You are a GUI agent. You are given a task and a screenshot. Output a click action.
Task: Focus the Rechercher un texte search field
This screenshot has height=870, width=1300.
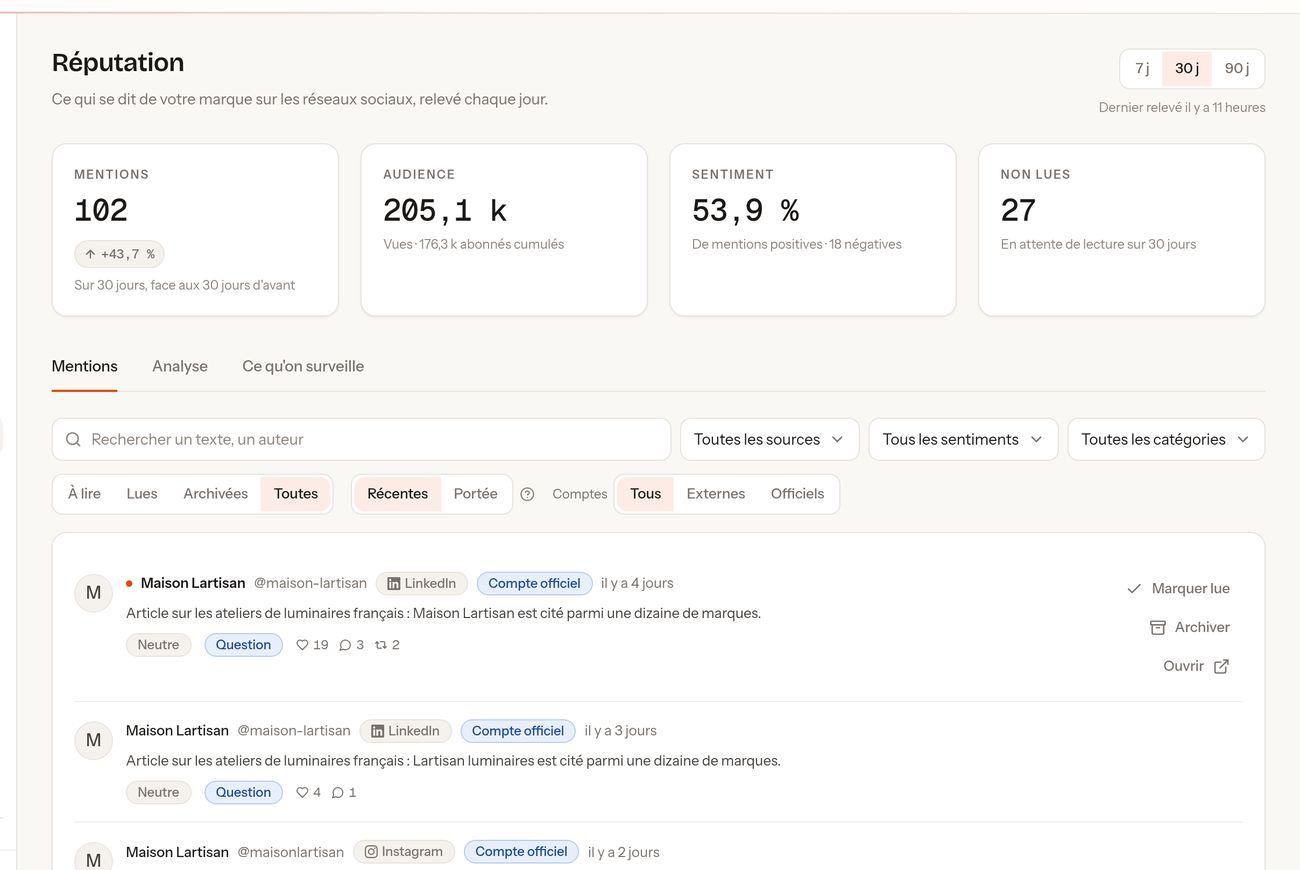(x=361, y=440)
